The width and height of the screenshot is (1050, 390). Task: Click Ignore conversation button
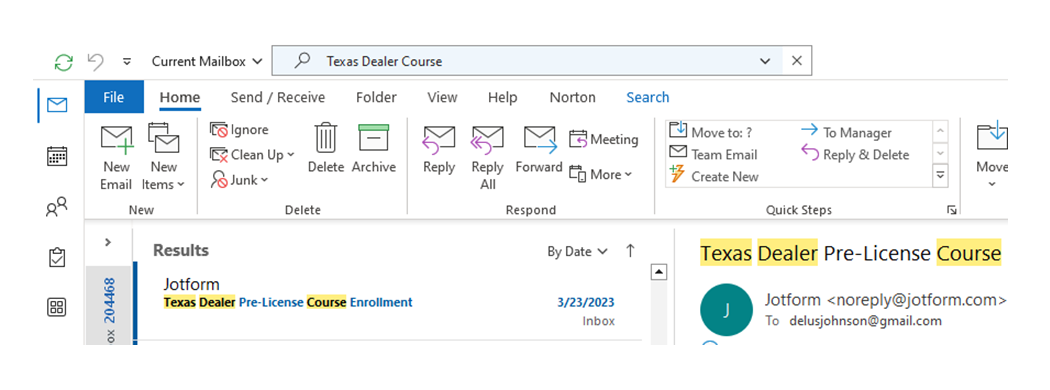coord(240,130)
